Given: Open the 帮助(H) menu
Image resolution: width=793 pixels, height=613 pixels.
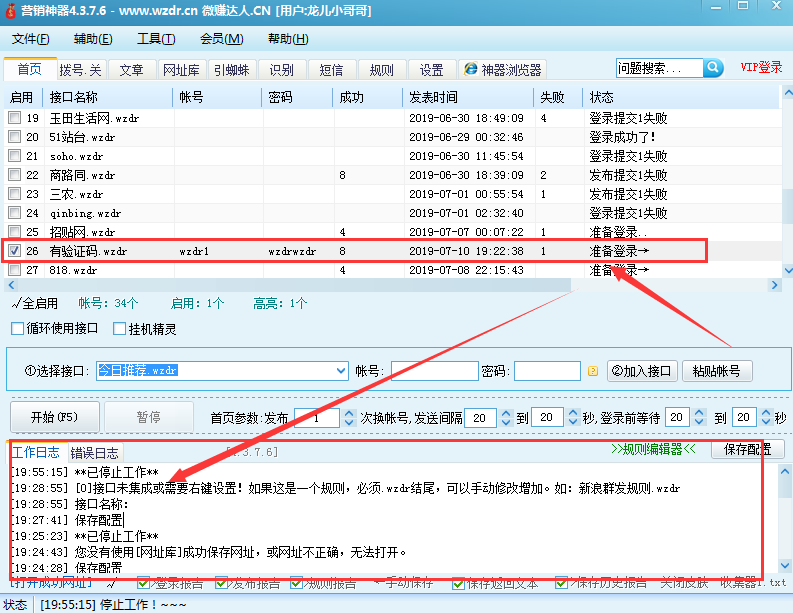Looking at the screenshot, I should click(x=288, y=39).
